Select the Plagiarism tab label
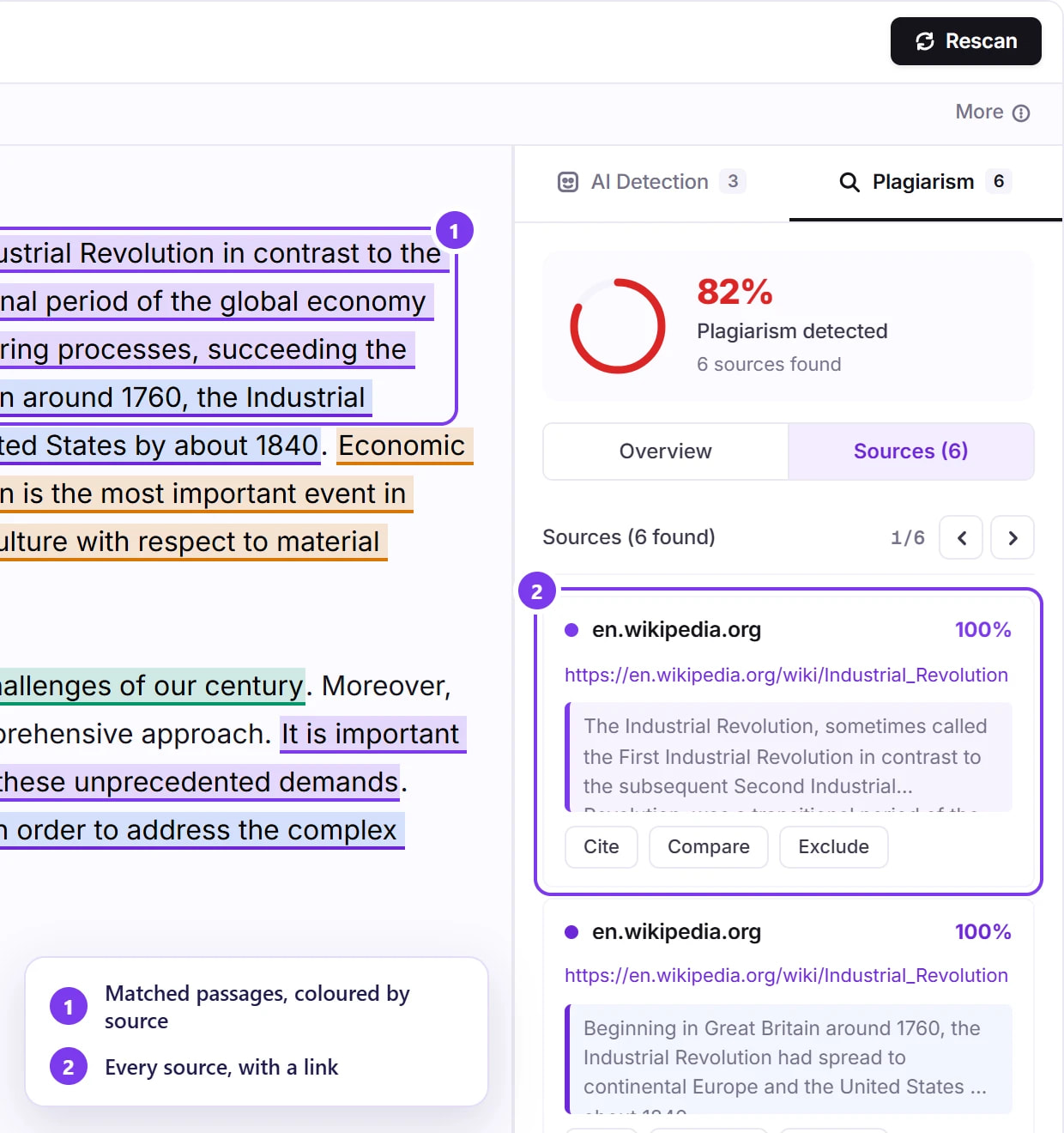The height and width of the screenshot is (1133, 1064). [x=923, y=182]
